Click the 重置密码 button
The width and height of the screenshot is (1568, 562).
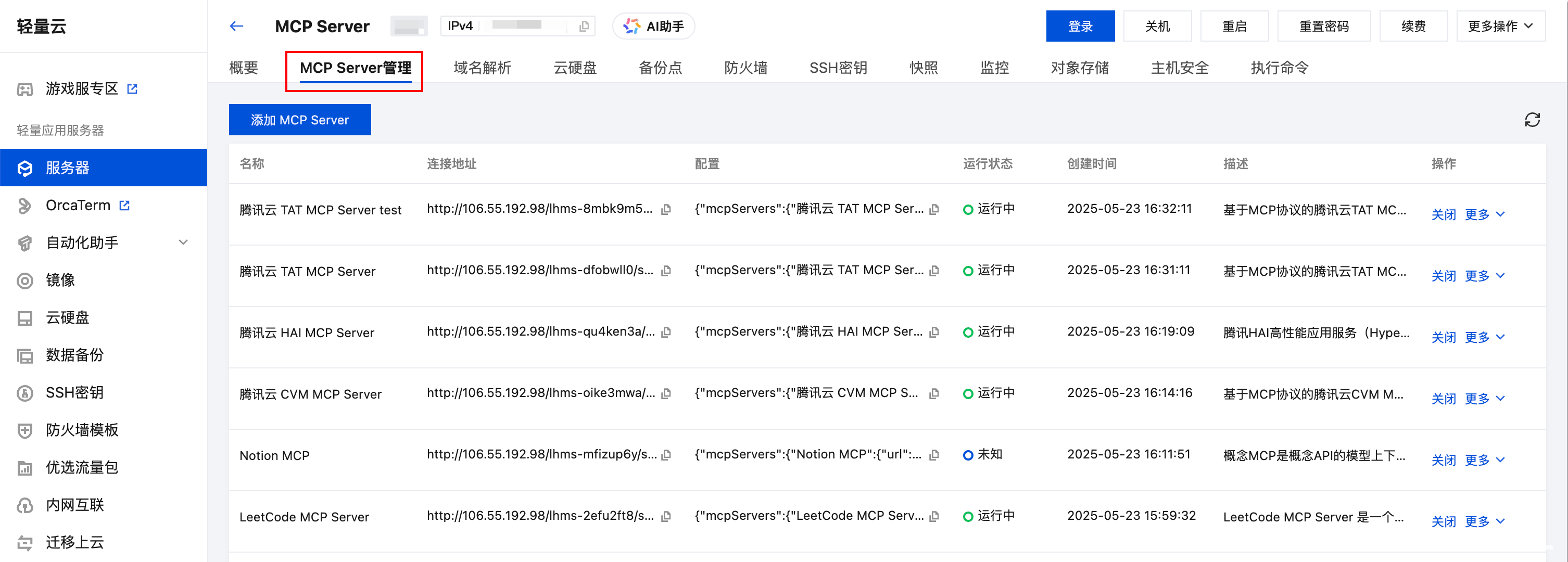(1324, 26)
